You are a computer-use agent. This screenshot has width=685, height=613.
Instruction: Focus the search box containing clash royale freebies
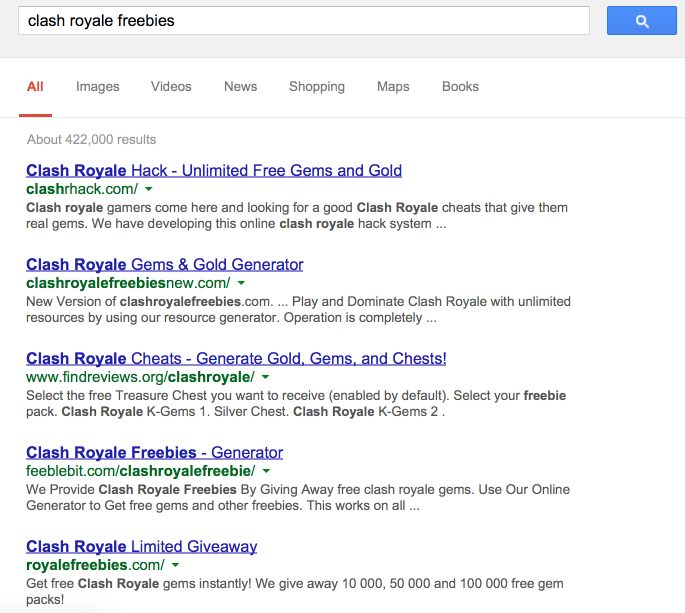click(304, 21)
